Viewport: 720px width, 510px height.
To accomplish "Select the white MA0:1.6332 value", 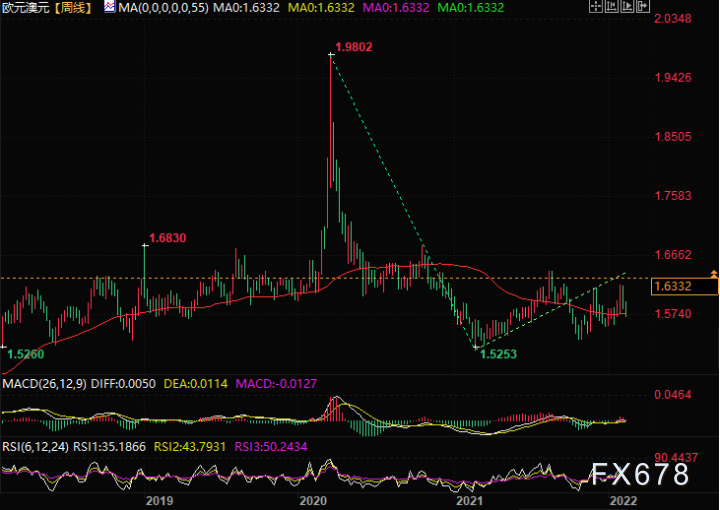I will (x=246, y=8).
